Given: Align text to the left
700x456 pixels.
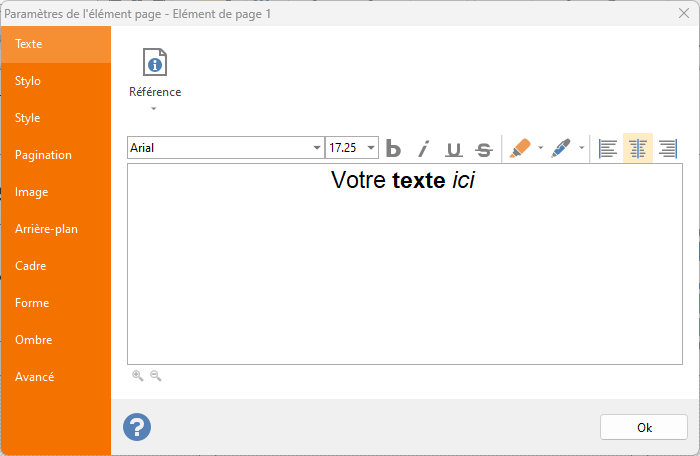Looking at the screenshot, I should (x=607, y=149).
